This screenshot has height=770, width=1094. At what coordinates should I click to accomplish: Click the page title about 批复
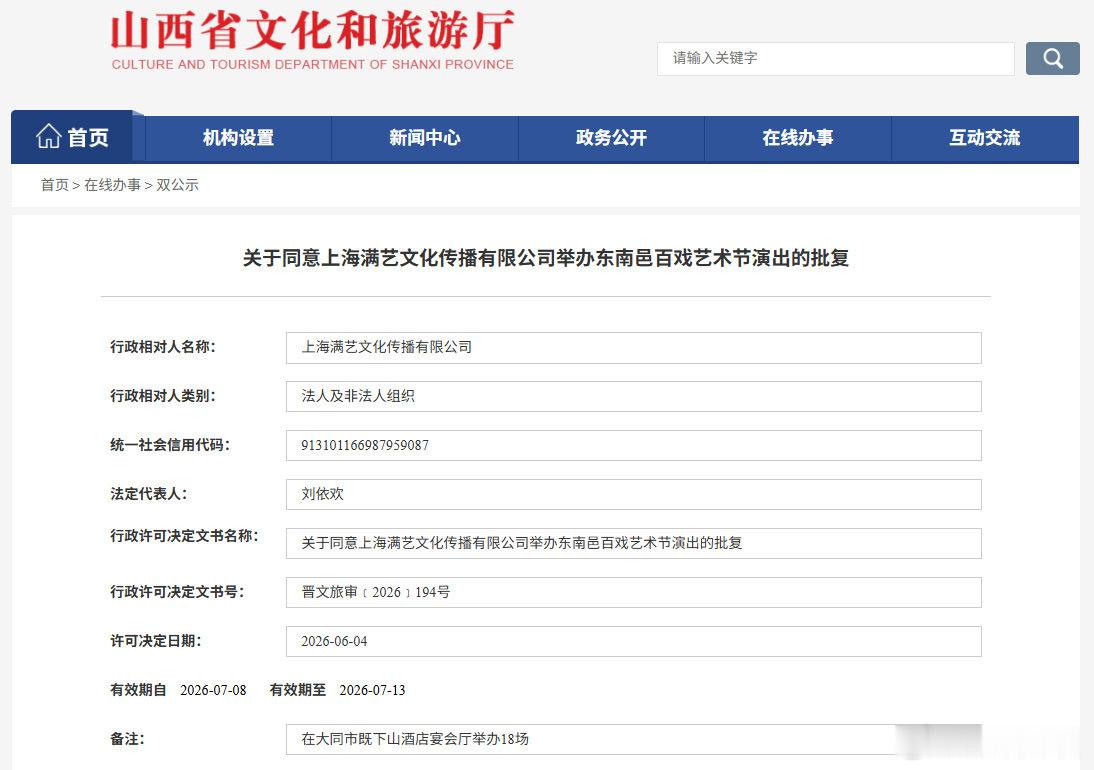tap(546, 258)
